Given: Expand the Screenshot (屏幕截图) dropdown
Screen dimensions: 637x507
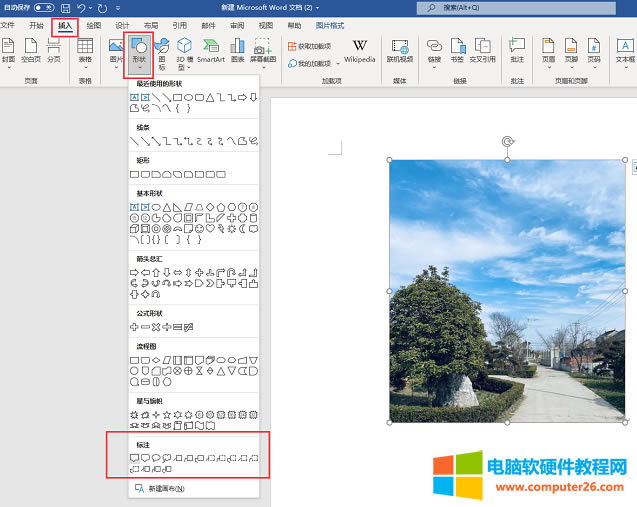Looking at the screenshot, I should 262,51.
